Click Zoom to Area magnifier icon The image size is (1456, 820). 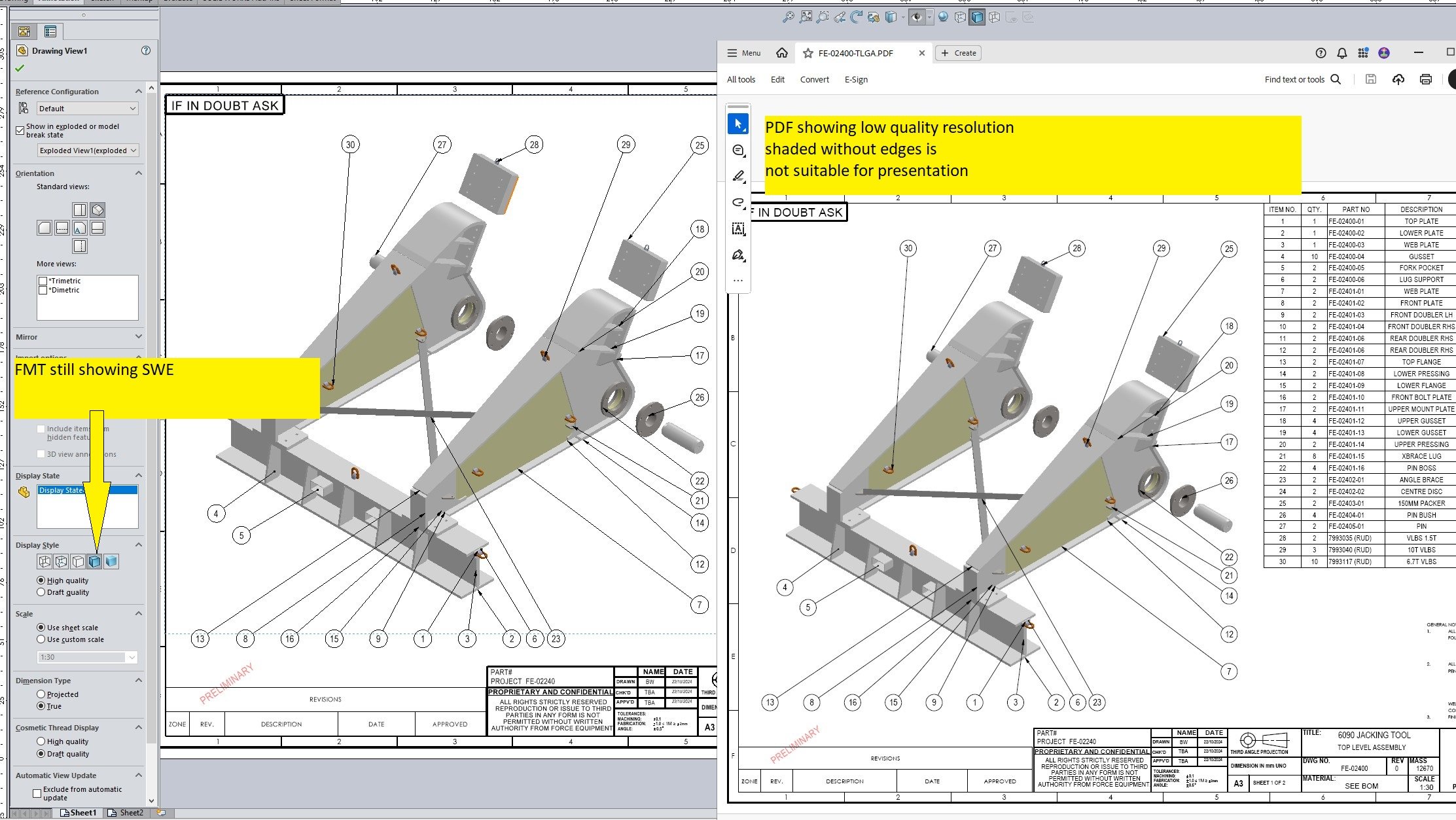coord(823,18)
